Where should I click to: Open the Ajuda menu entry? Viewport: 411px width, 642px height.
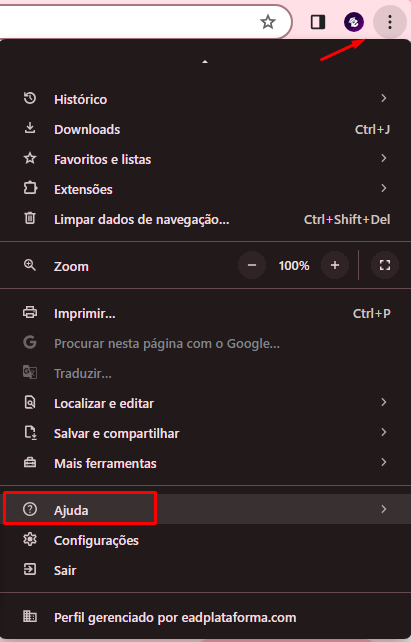[x=206, y=509]
